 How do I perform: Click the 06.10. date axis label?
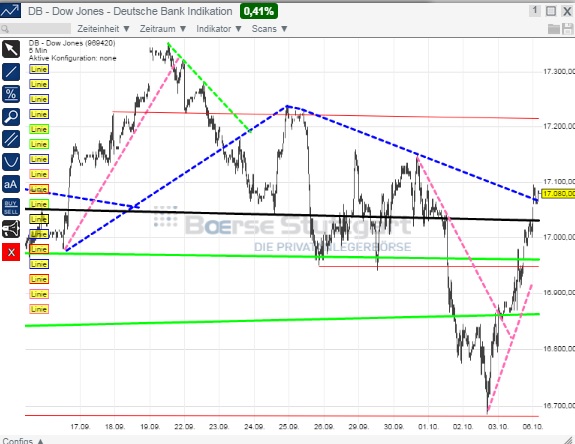[x=532, y=427]
